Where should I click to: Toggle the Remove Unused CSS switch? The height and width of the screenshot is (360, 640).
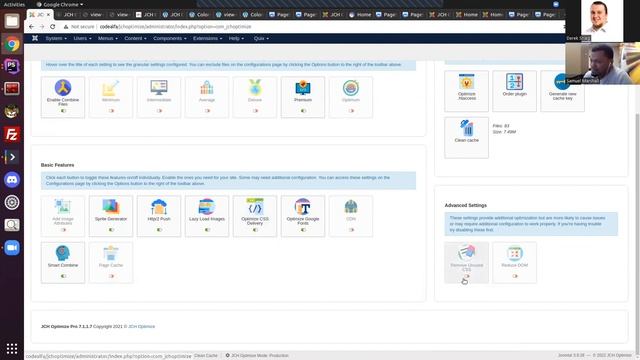coord(467,276)
